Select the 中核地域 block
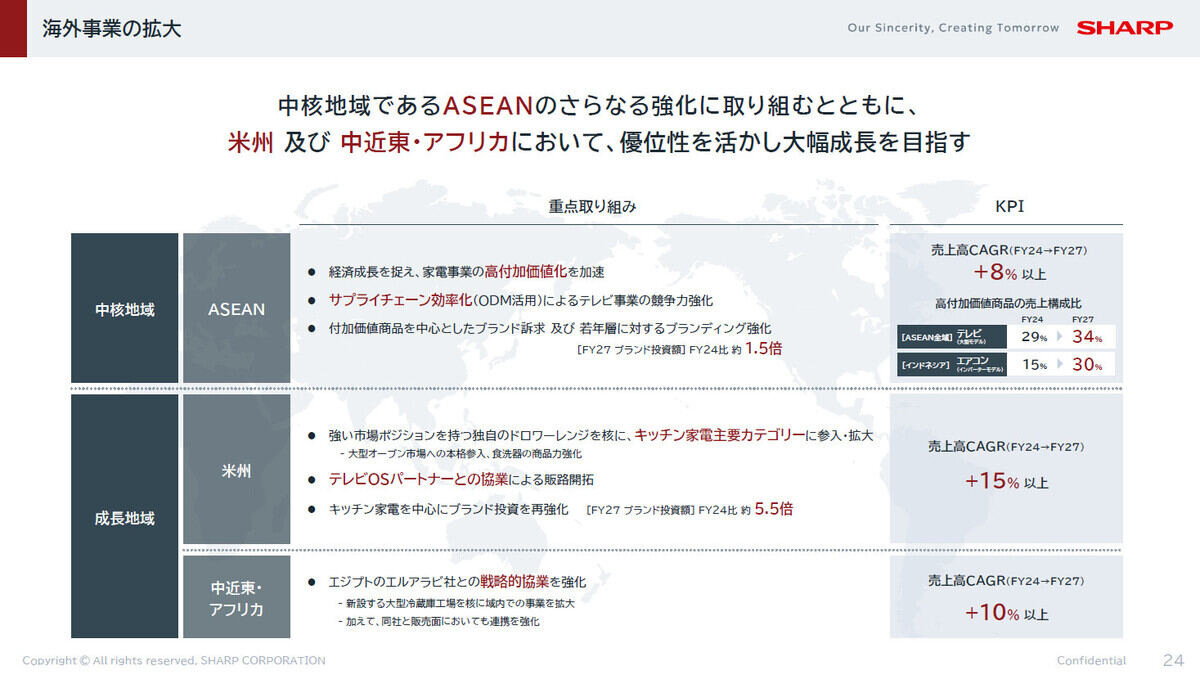 (125, 308)
